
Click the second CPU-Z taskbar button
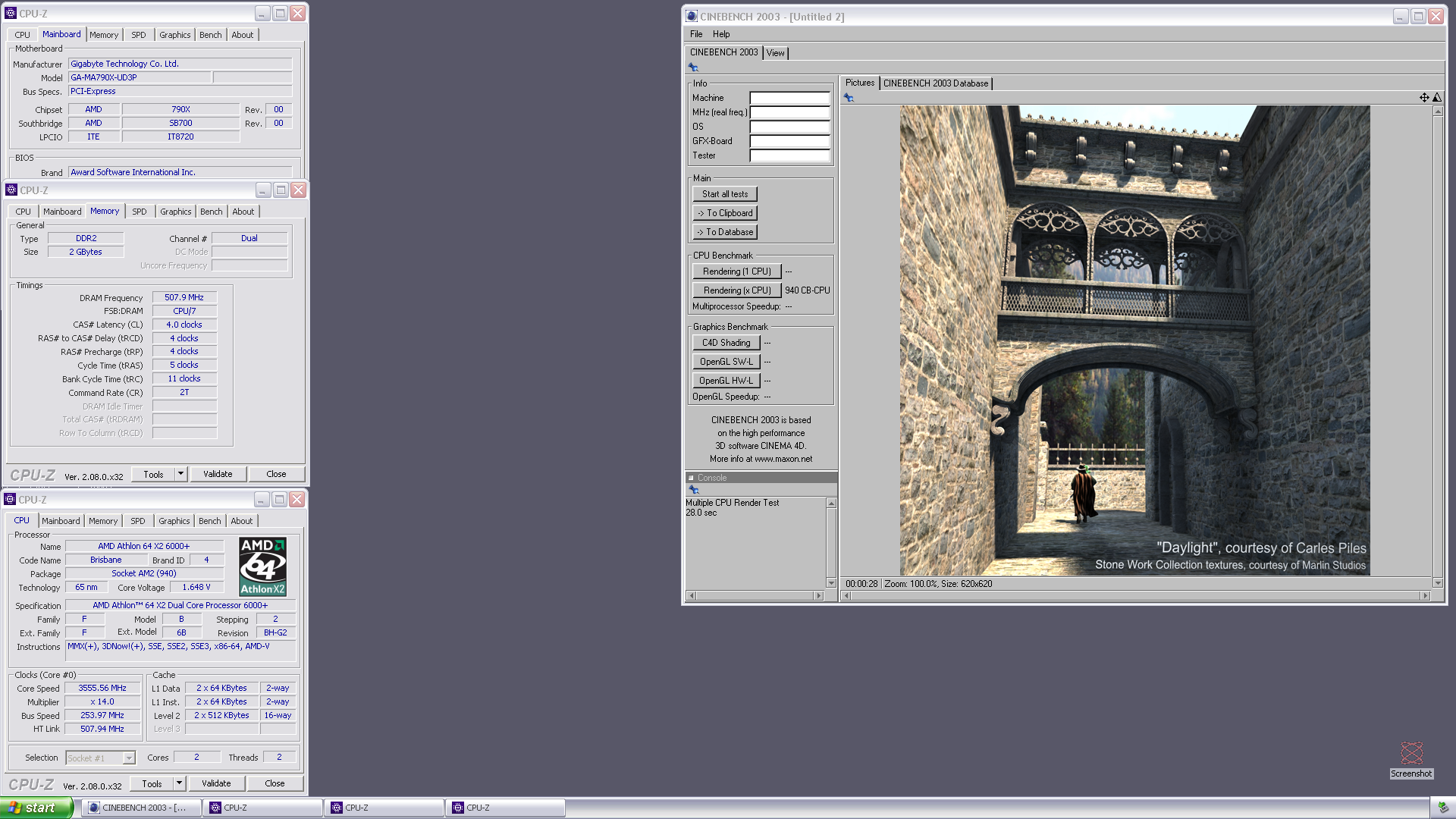pos(384,808)
